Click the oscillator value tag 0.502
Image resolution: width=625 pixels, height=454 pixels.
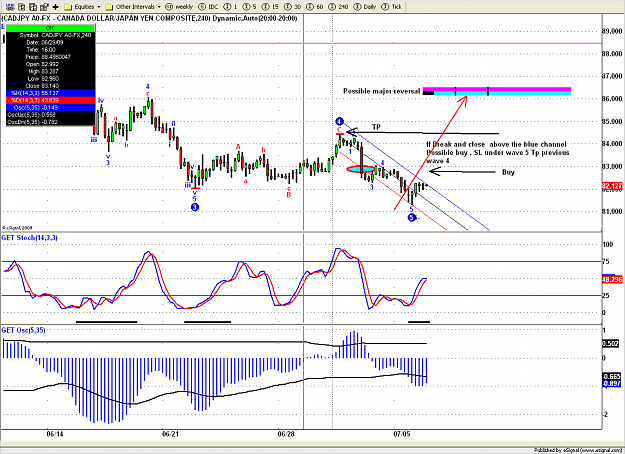[611, 344]
